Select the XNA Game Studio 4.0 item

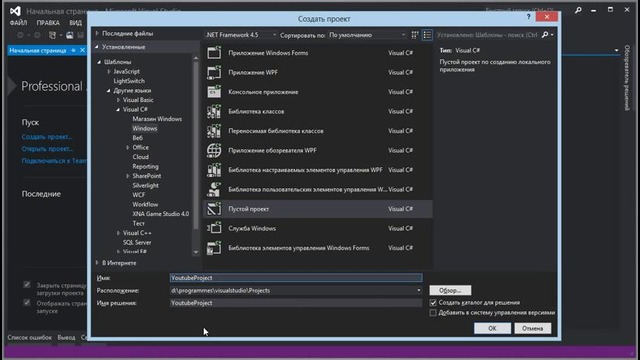pos(161,214)
